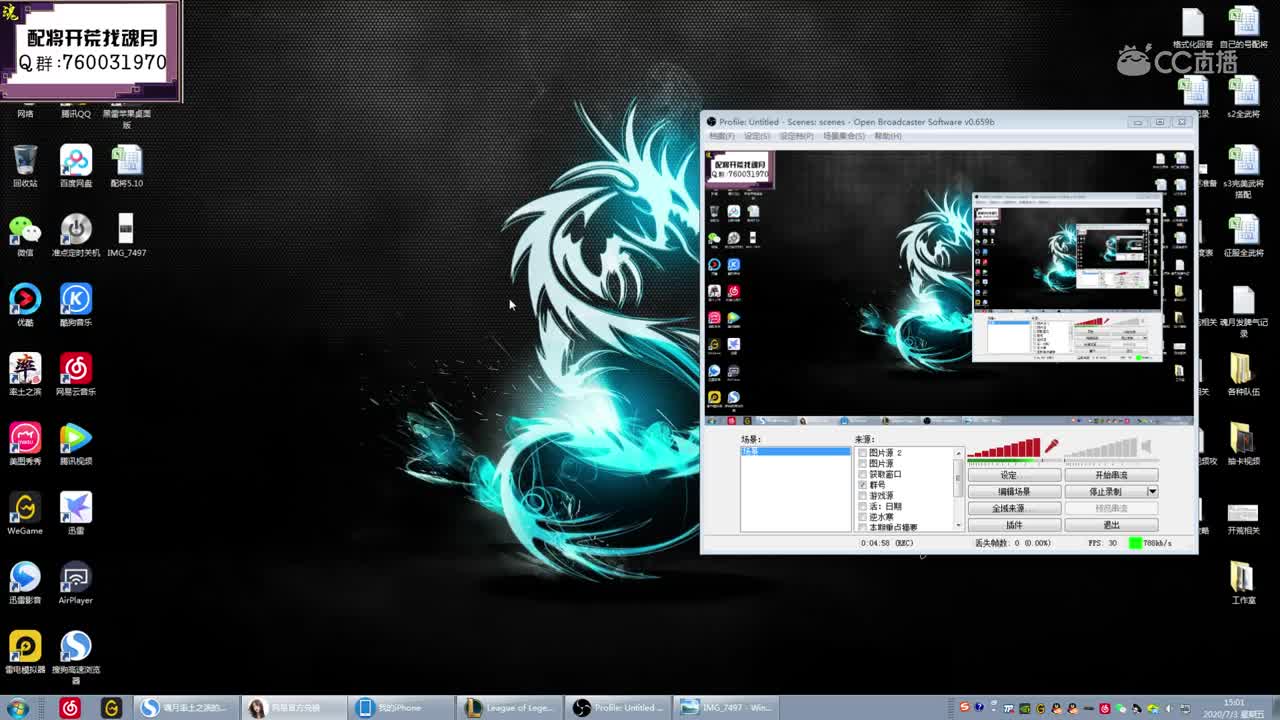Launch WeGame from the desktop
The height and width of the screenshot is (720, 1280).
pyautogui.click(x=25, y=513)
